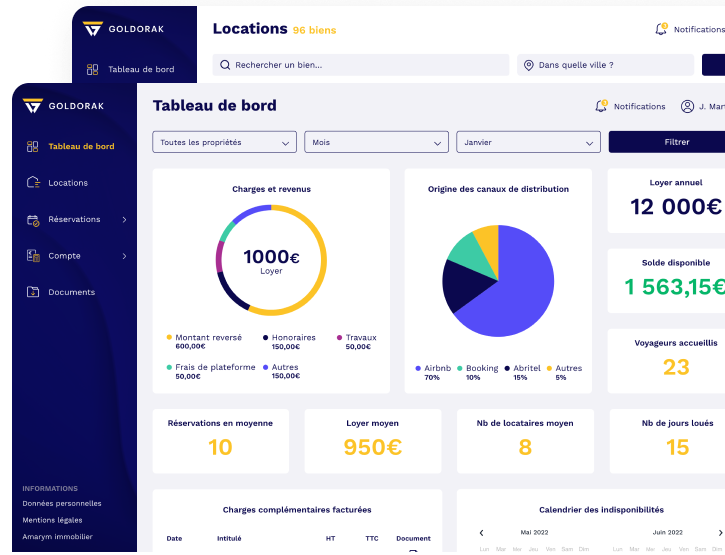This screenshot has width=725, height=555.
Task: Open Toutes les propriétés dropdown
Action: (224, 142)
